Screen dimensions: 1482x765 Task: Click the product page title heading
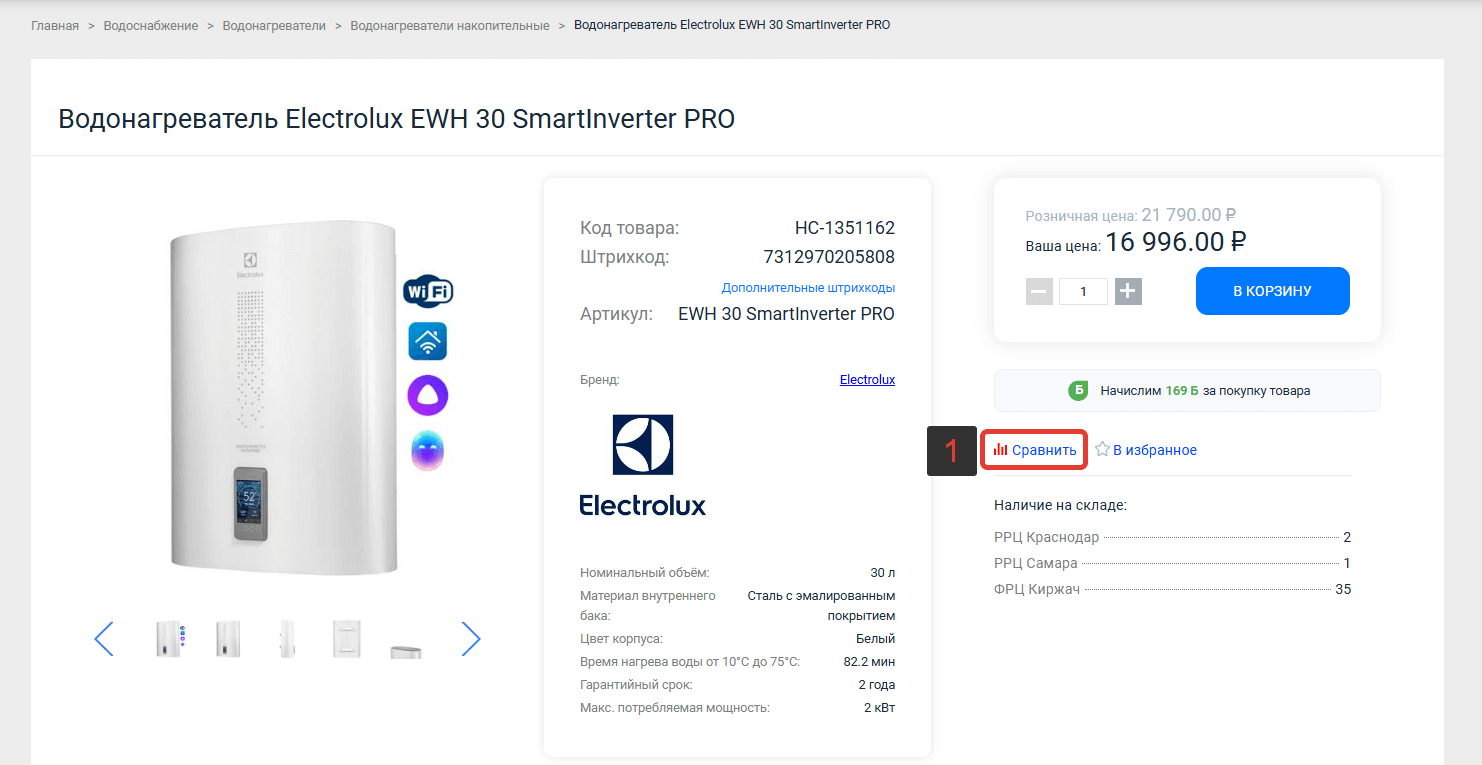pos(397,119)
